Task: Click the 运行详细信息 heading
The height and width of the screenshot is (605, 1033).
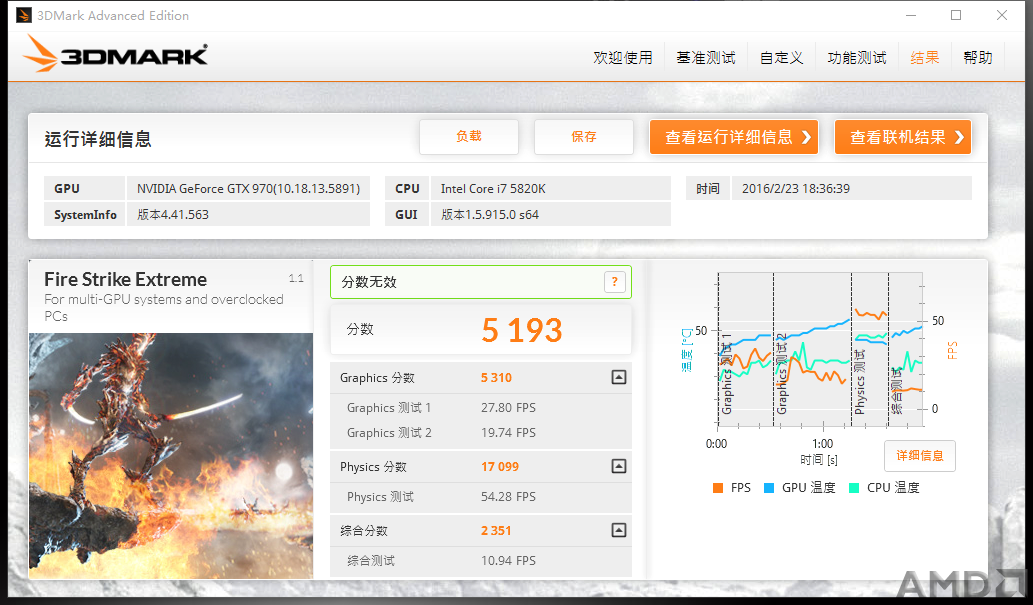Action: tap(98, 139)
